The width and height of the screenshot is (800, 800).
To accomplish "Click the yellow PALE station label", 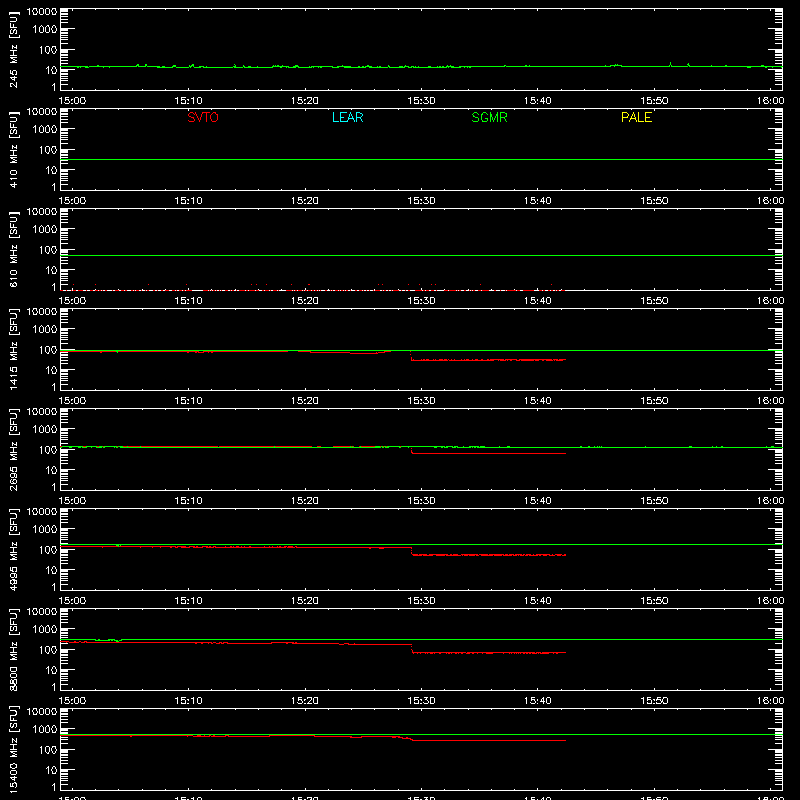I will pyautogui.click(x=636, y=117).
